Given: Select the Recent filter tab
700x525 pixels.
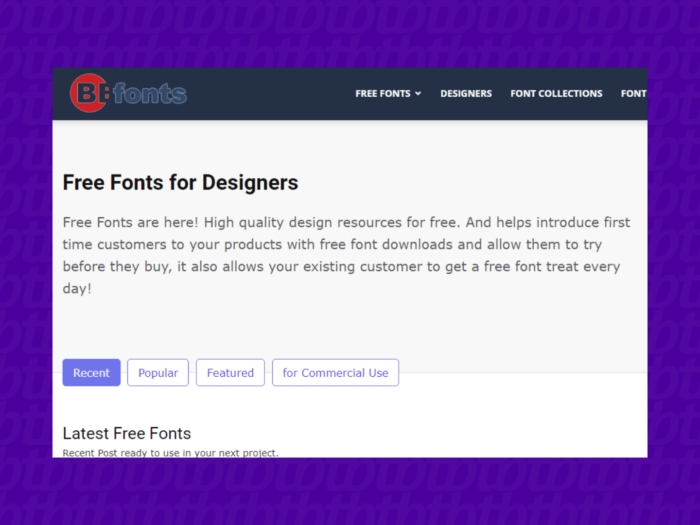Looking at the screenshot, I should point(91,373).
